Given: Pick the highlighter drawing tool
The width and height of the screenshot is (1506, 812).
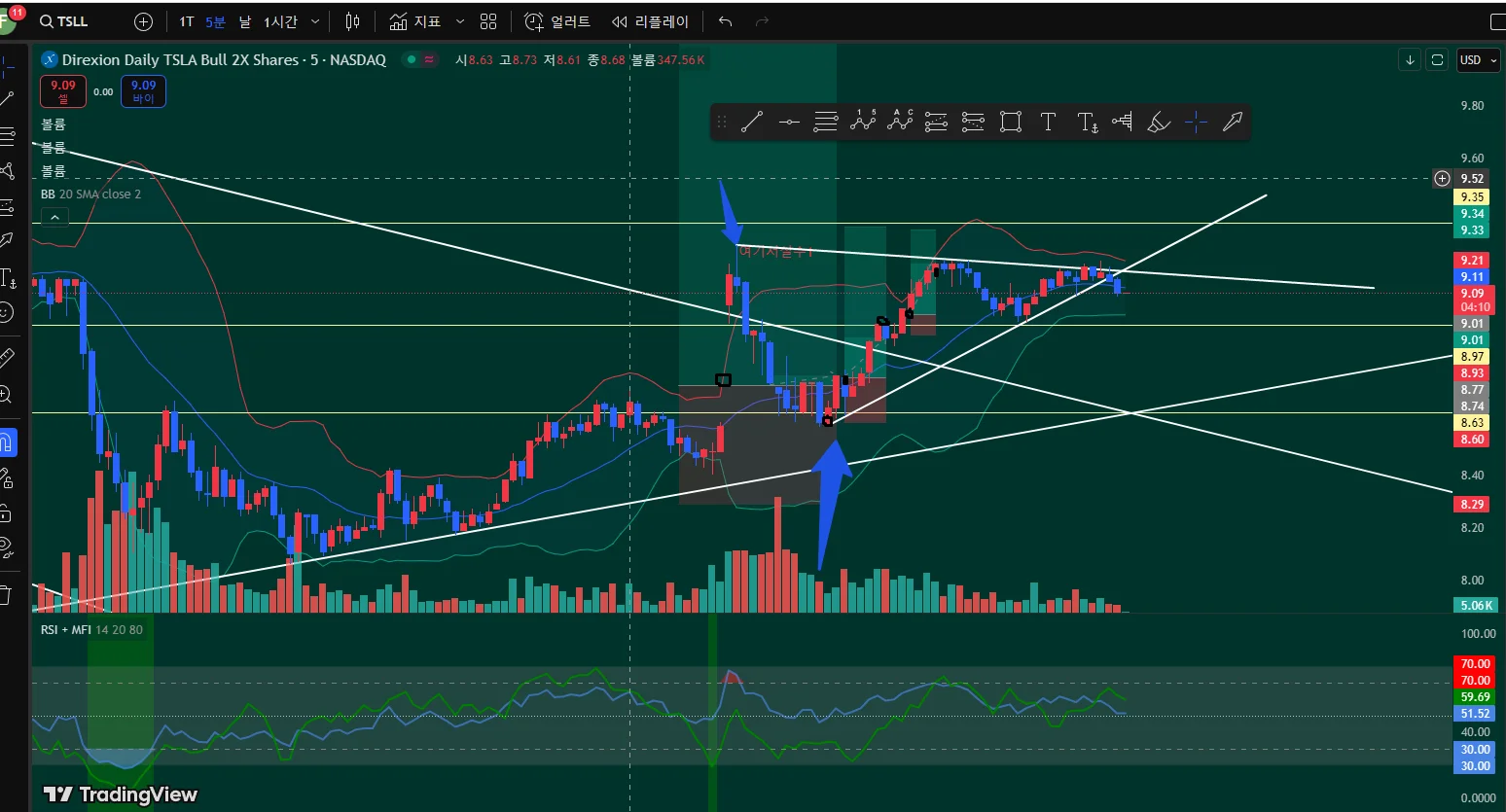Looking at the screenshot, I should click(x=1159, y=122).
